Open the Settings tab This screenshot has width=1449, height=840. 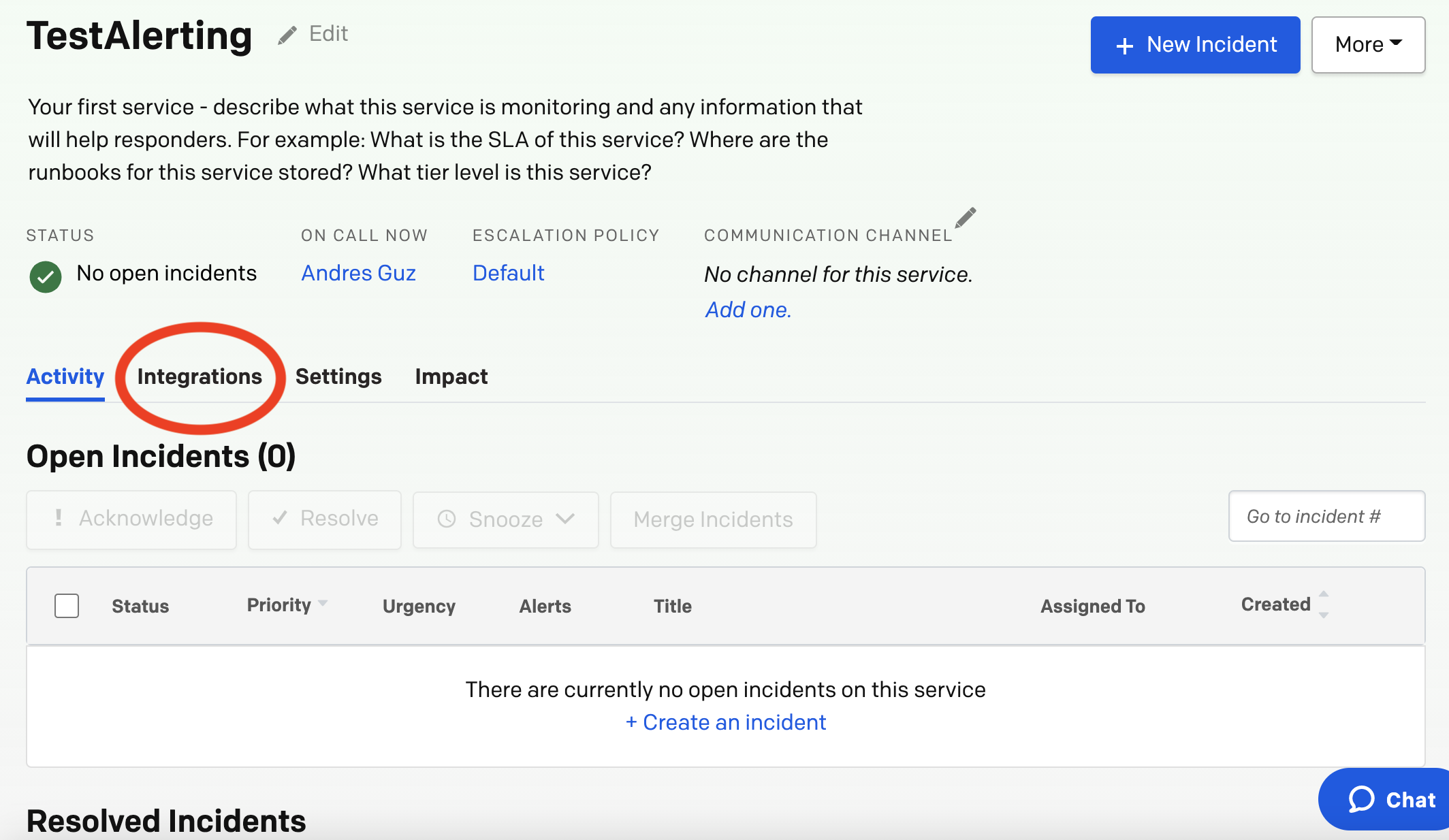(x=338, y=376)
